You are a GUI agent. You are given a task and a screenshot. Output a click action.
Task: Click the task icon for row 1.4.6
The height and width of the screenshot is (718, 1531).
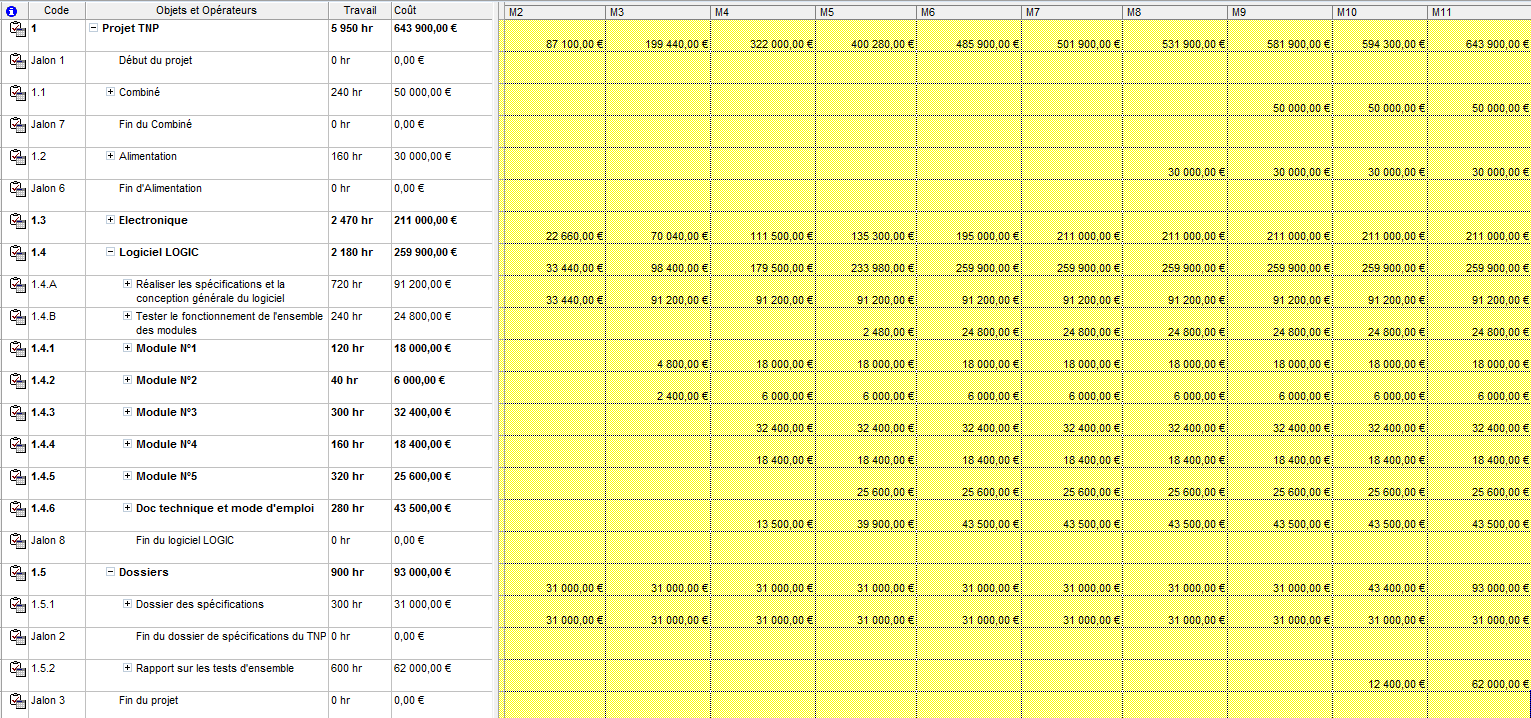click(17, 509)
